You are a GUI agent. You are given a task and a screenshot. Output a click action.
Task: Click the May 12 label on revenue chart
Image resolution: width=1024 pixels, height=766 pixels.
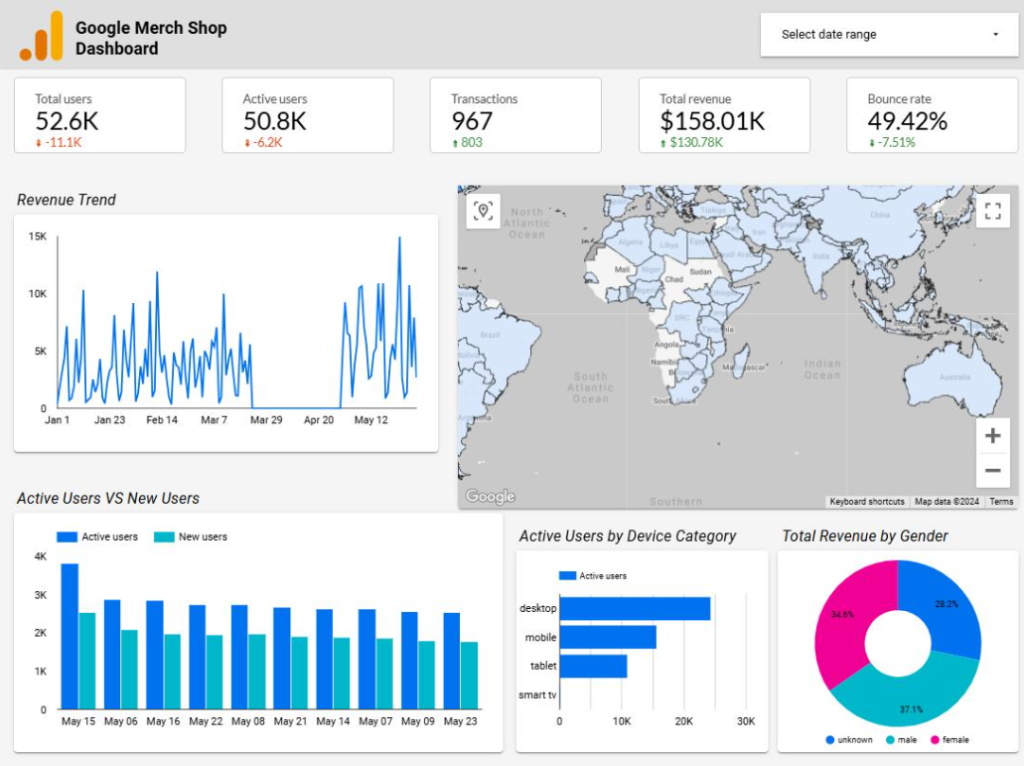(x=371, y=420)
